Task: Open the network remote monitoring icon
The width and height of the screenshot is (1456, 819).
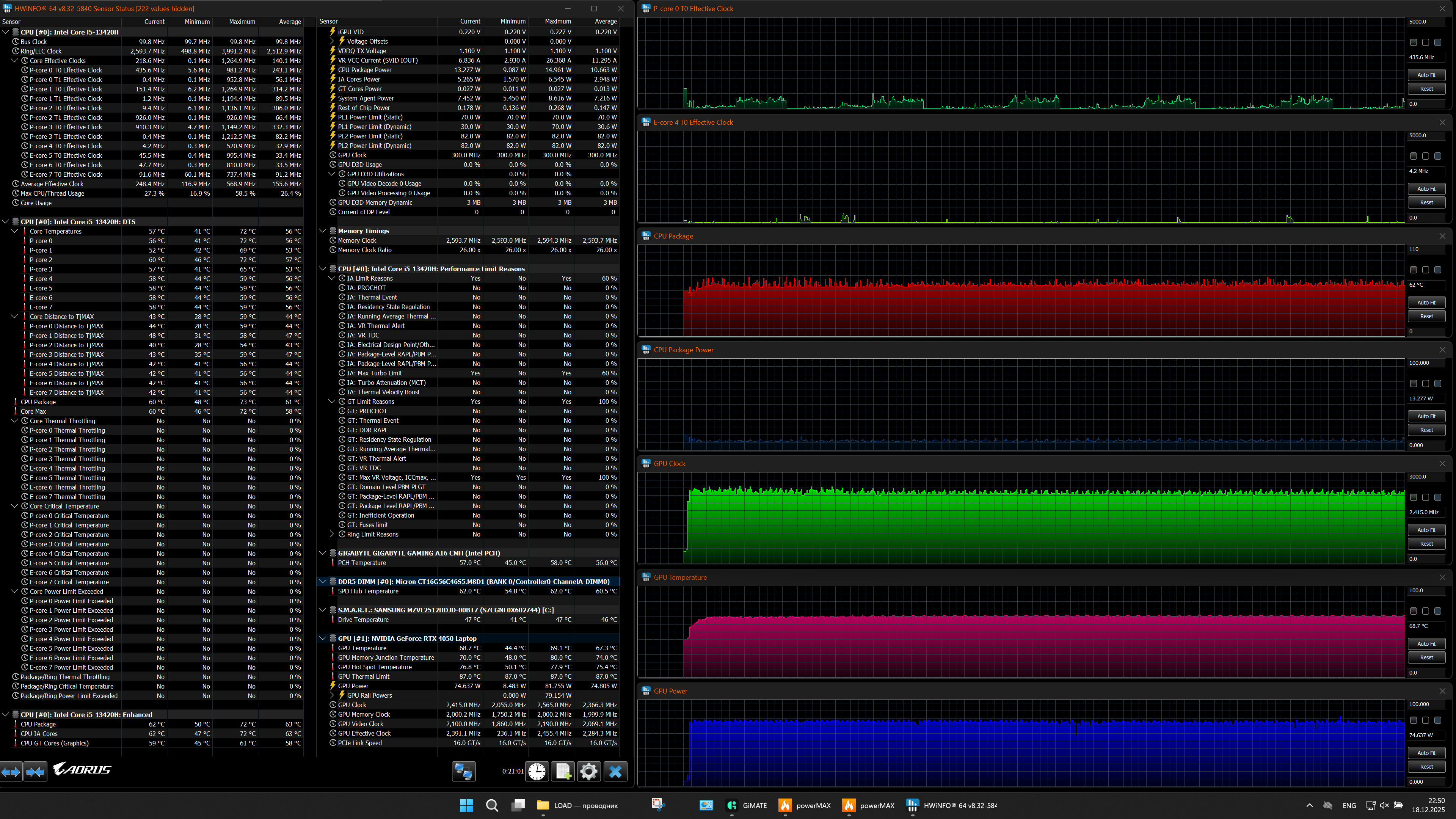Action: pos(463,772)
